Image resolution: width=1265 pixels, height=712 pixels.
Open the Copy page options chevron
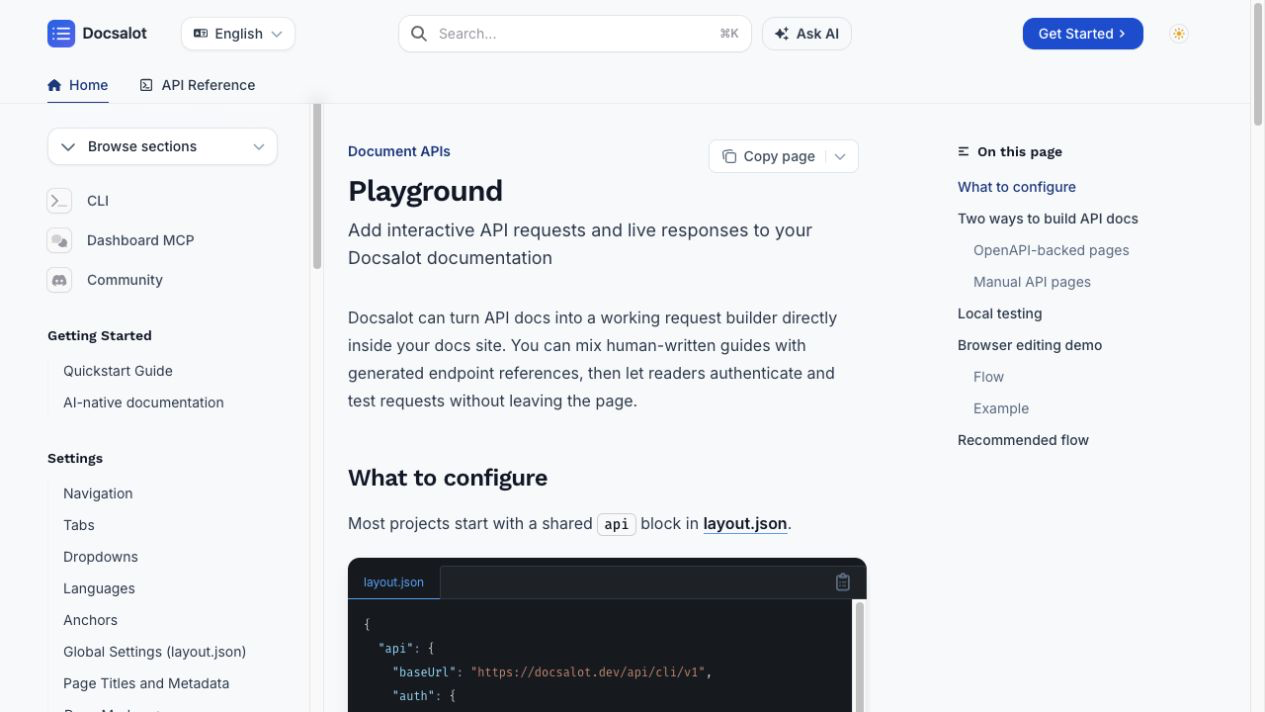tap(841, 156)
